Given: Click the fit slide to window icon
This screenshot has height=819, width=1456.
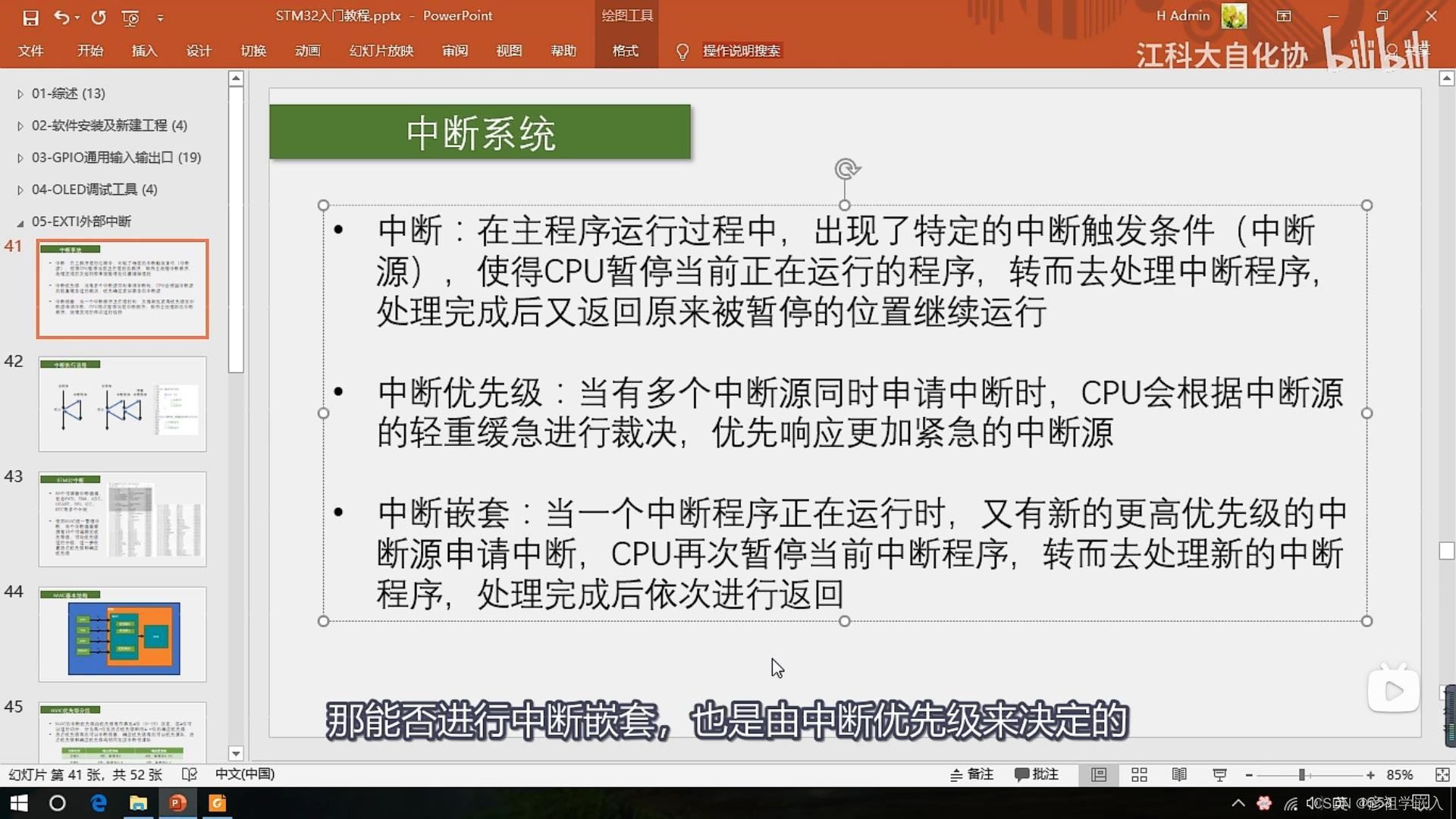Looking at the screenshot, I should coord(1442,774).
